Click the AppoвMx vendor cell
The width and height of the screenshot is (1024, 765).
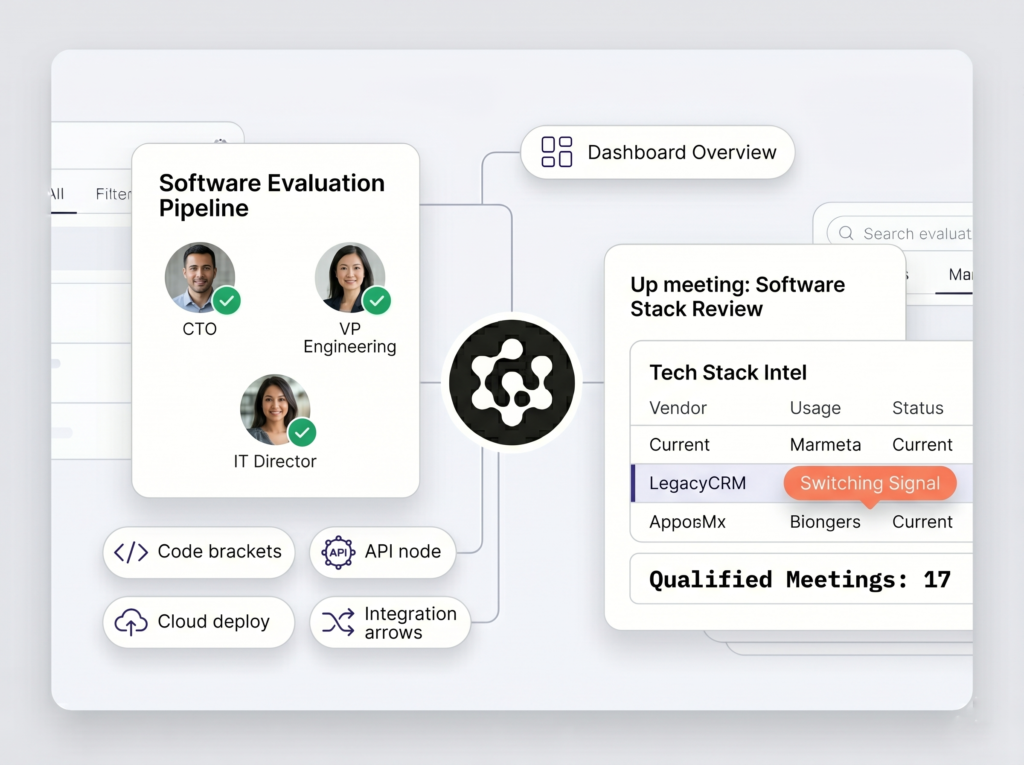click(x=687, y=522)
